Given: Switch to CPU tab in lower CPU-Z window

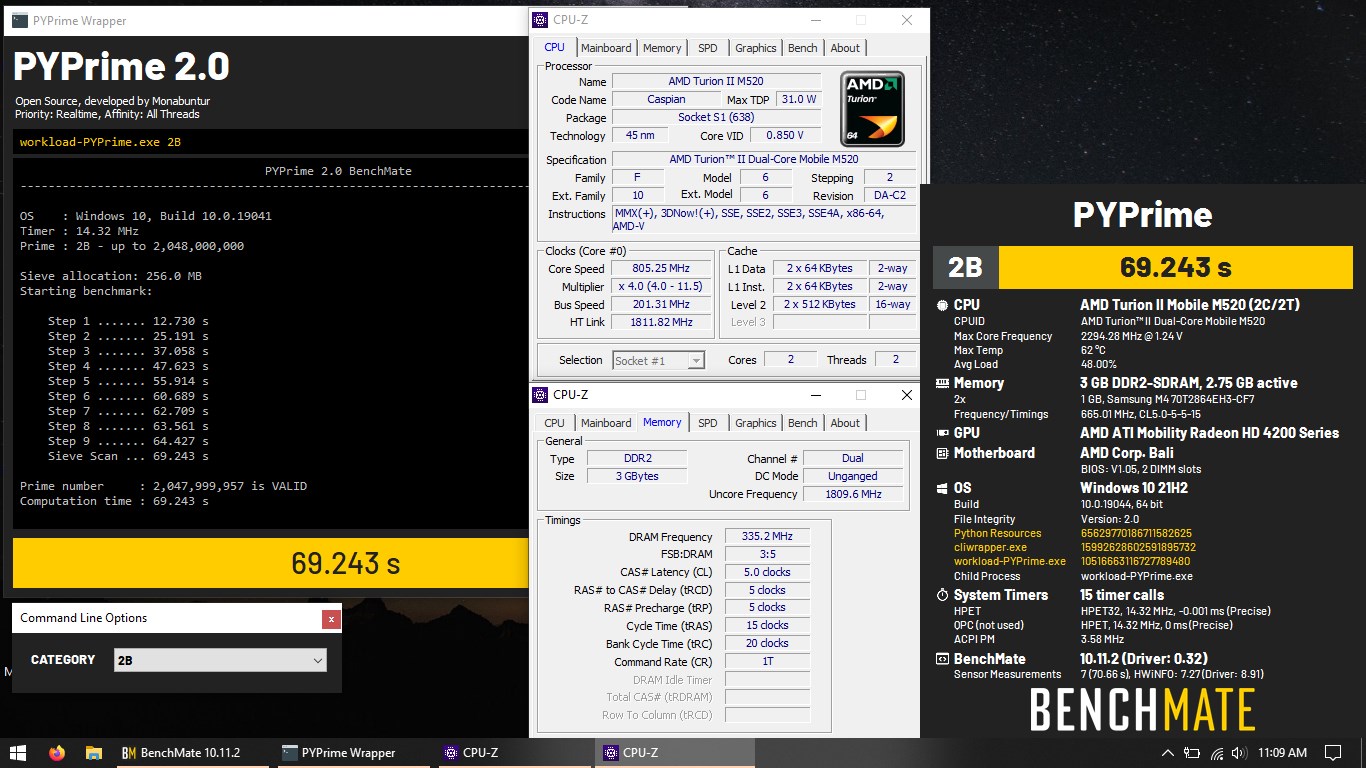Looking at the screenshot, I should coord(554,423).
